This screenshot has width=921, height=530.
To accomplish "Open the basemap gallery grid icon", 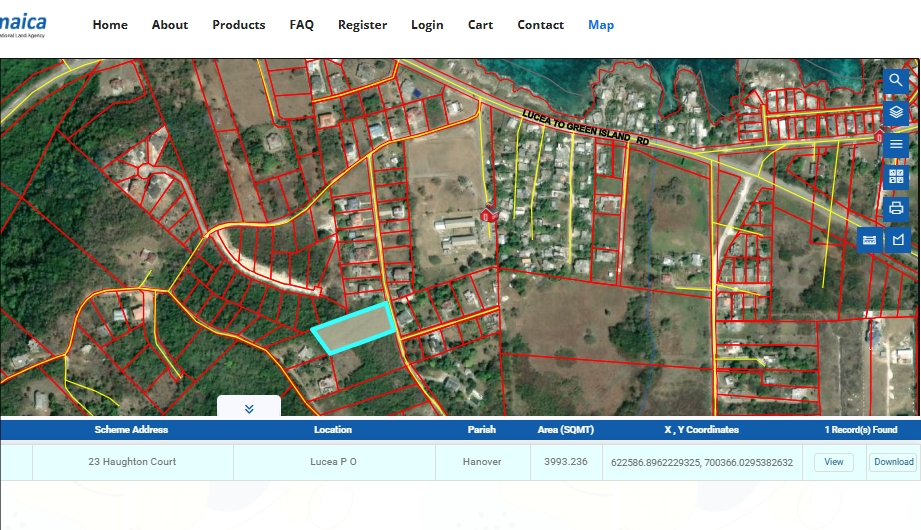I will click(896, 176).
